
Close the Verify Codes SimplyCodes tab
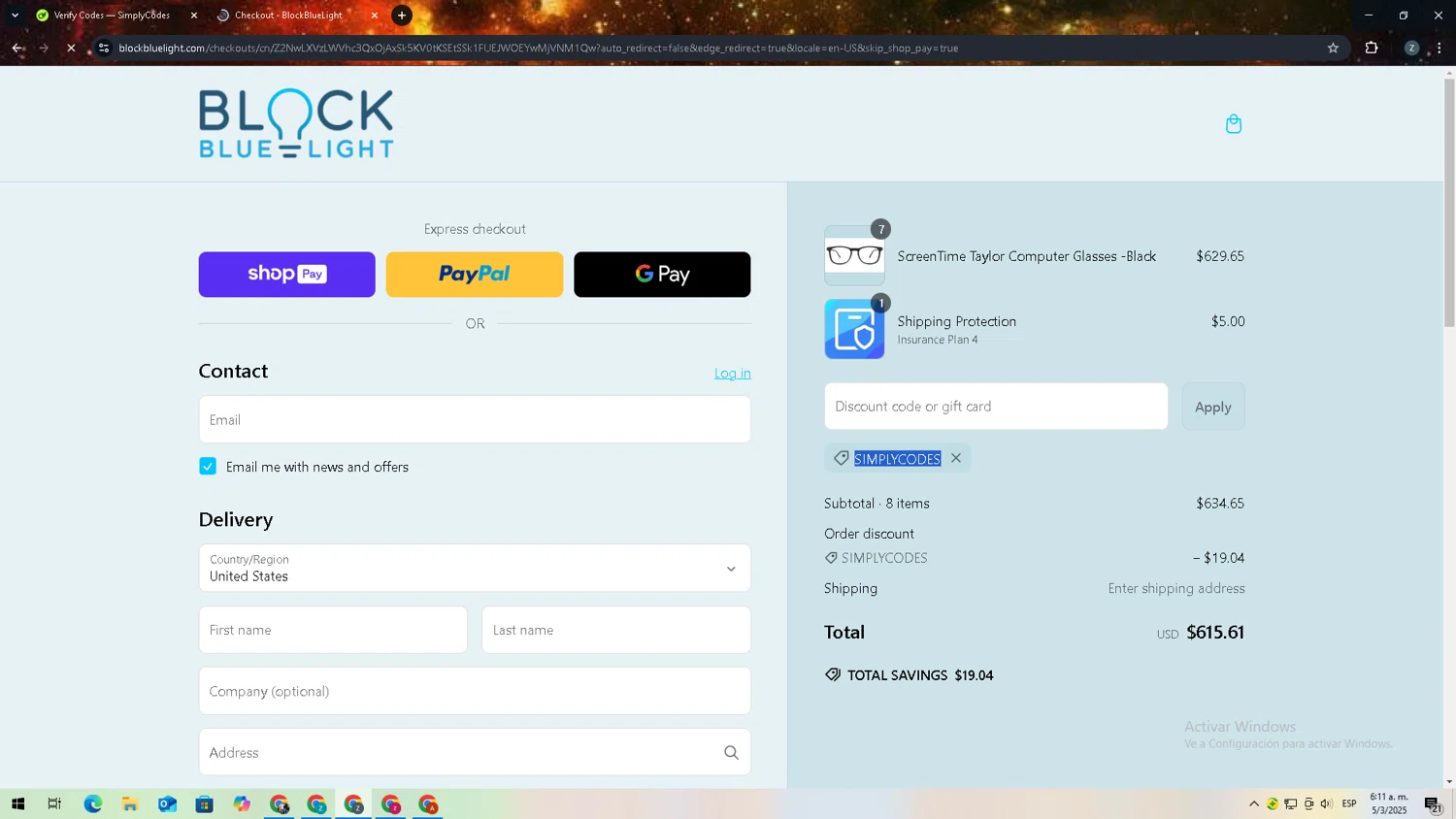click(x=194, y=16)
